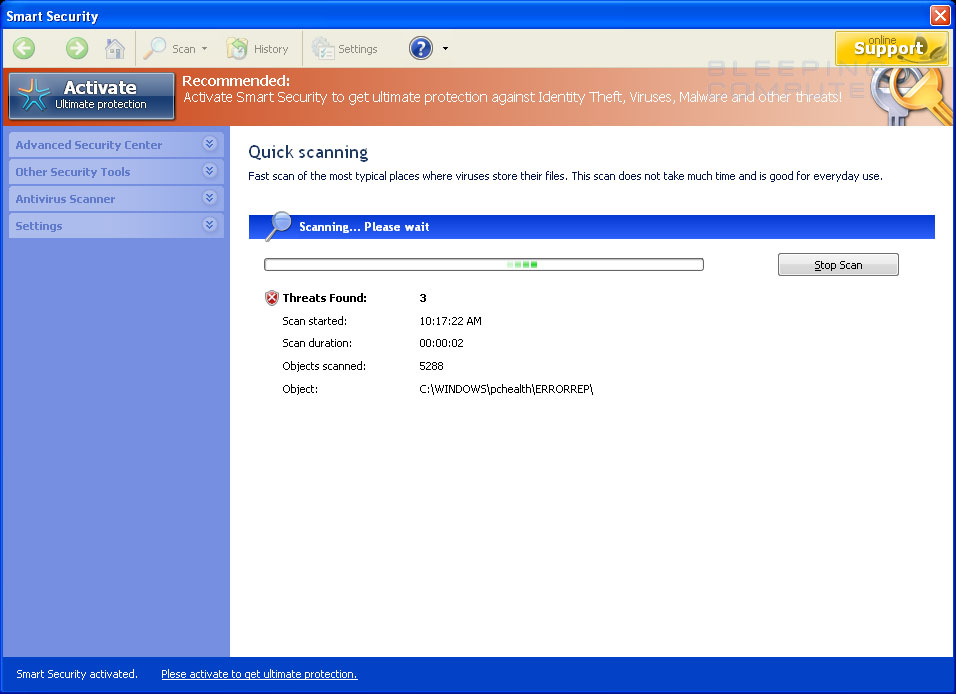The width and height of the screenshot is (956, 694).
Task: Go to Home via house icon
Action: coord(115,48)
